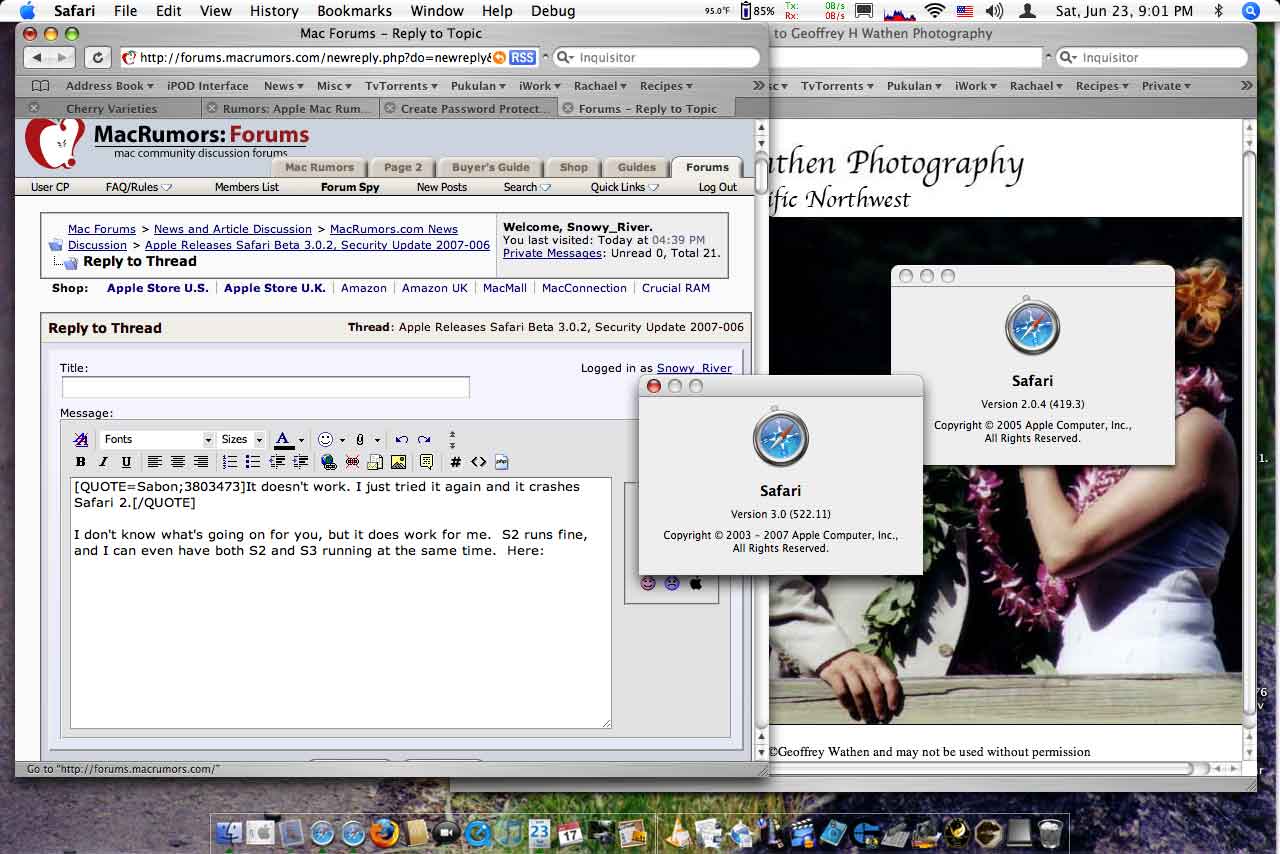Insert the Apple logo smilie
Image resolution: width=1280 pixels, height=854 pixels.
coord(696,583)
